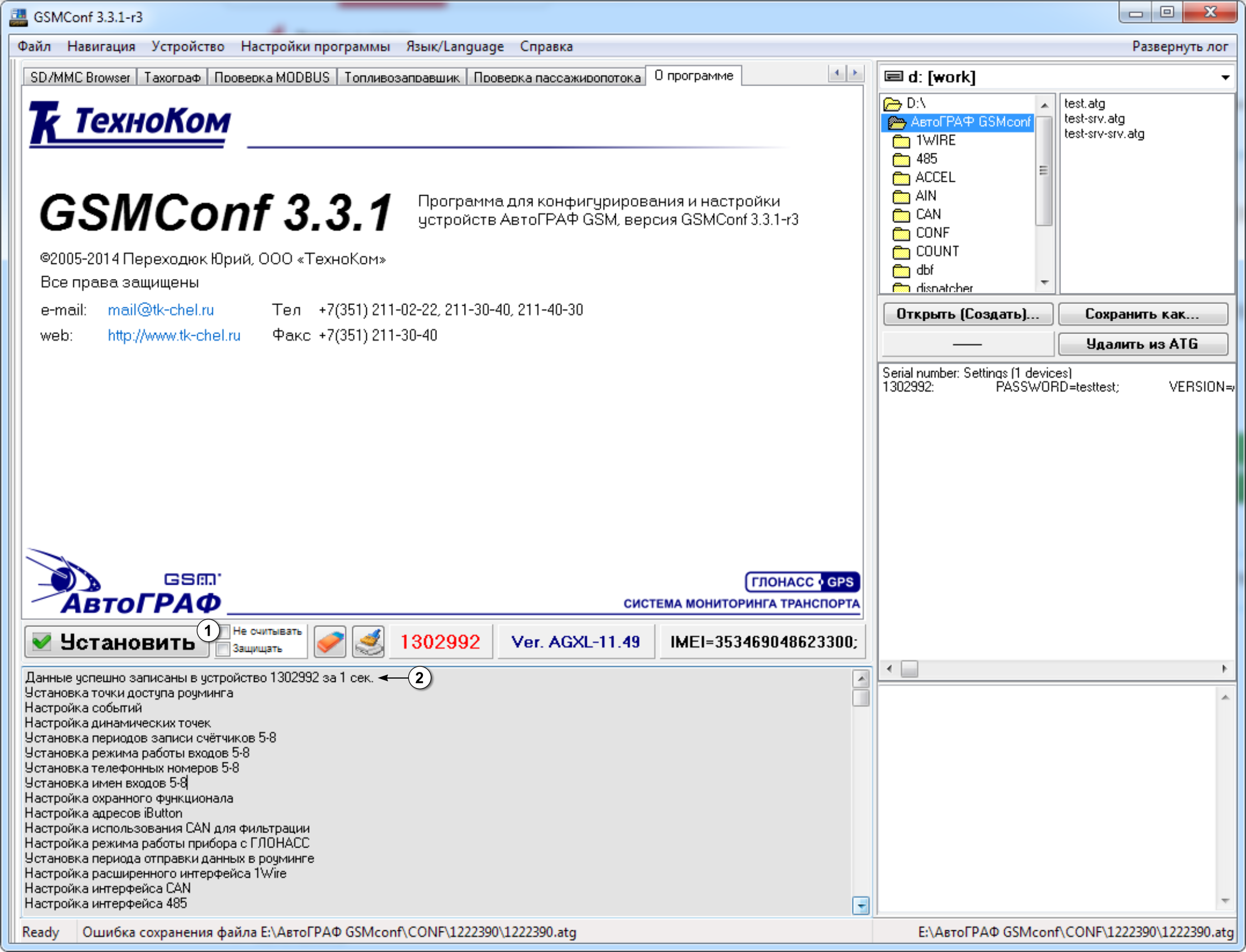Image resolution: width=1246 pixels, height=952 pixels.
Task: Click the 1WIRE folder icon
Action: coord(901,141)
